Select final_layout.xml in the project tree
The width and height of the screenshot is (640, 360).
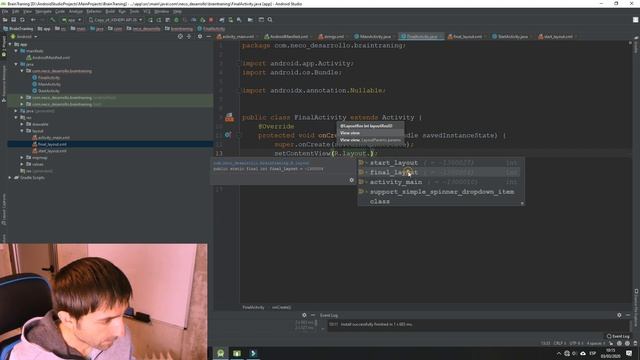pos(52,144)
